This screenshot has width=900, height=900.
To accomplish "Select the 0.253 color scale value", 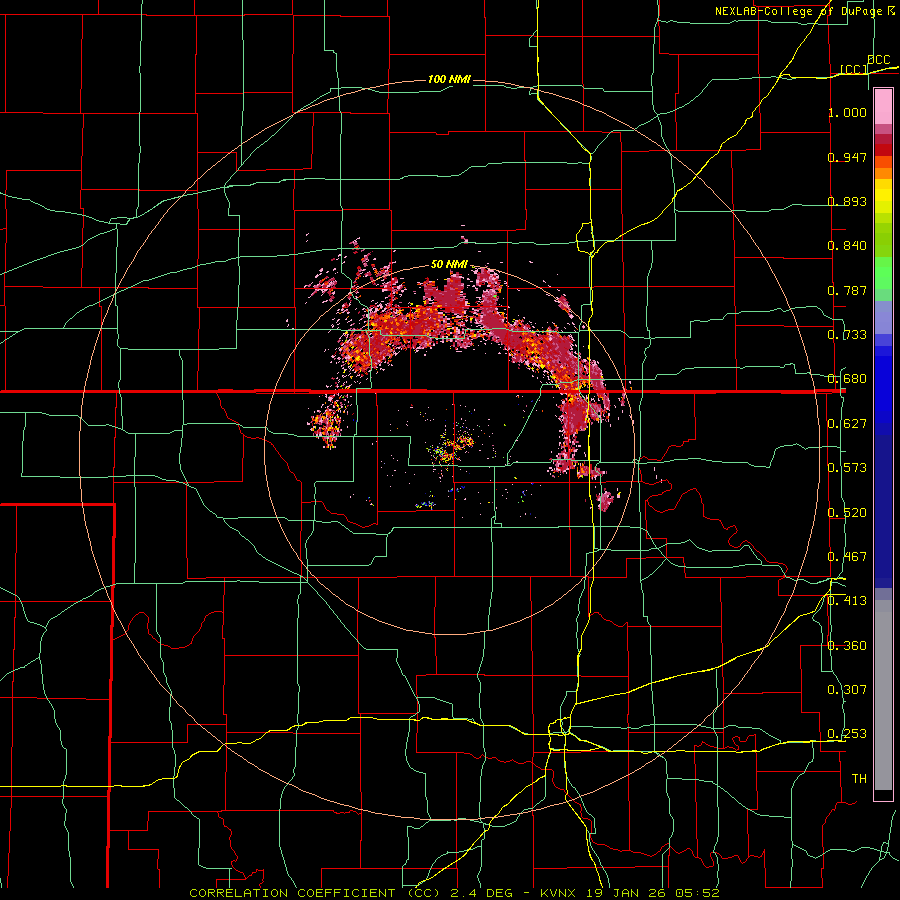I will point(847,734).
